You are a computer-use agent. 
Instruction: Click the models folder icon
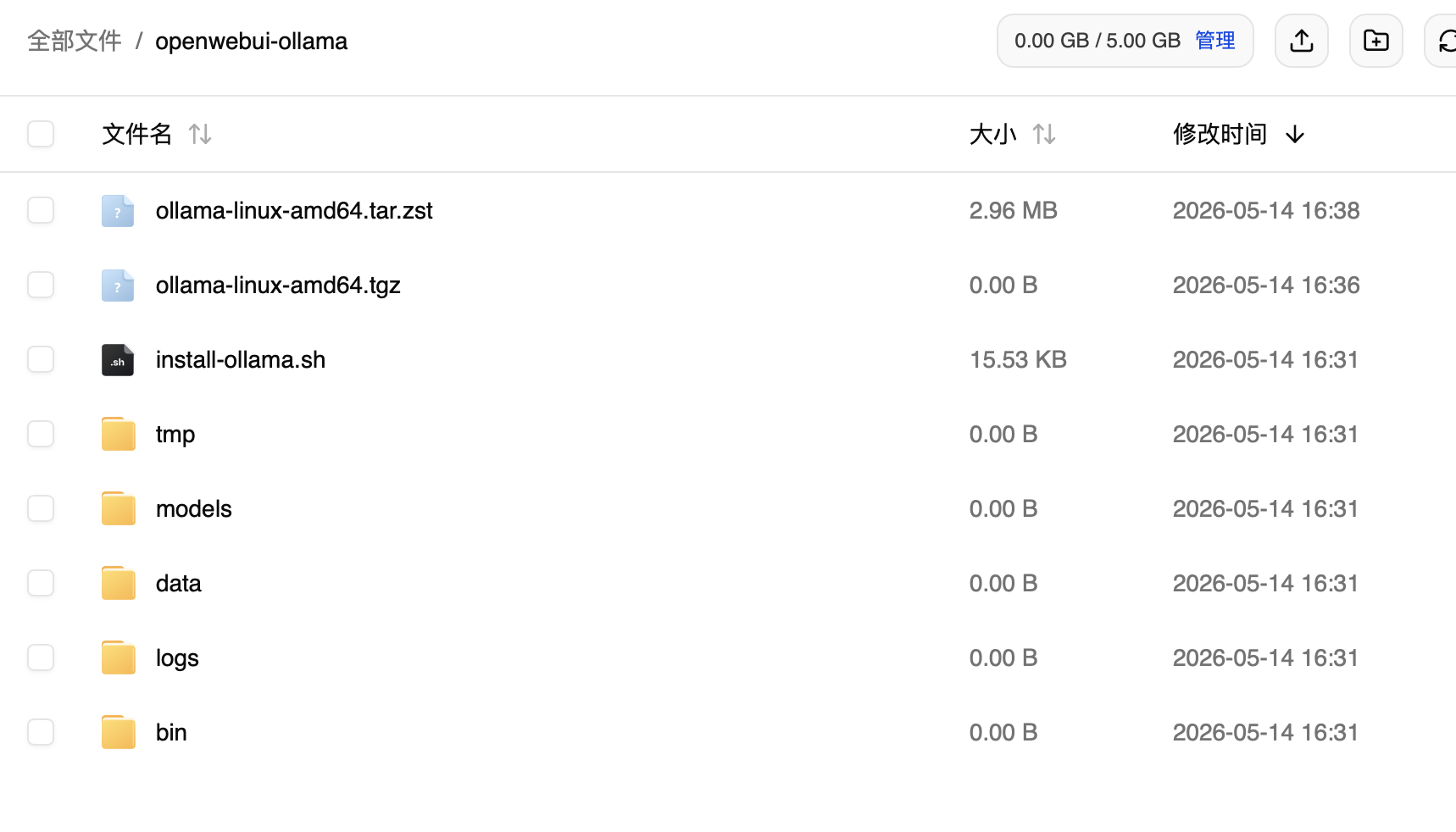118,508
